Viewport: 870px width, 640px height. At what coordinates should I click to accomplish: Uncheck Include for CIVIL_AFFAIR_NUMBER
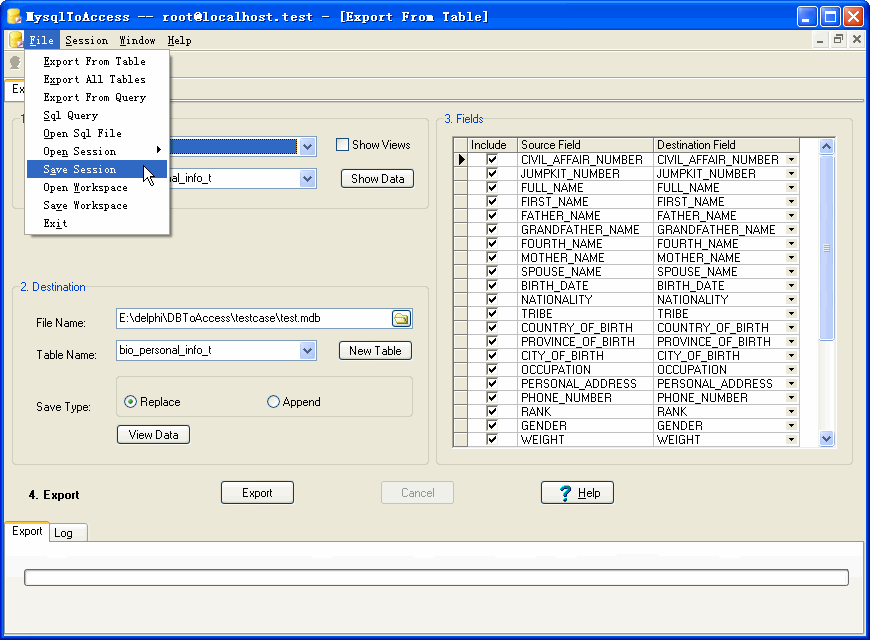pos(492,159)
